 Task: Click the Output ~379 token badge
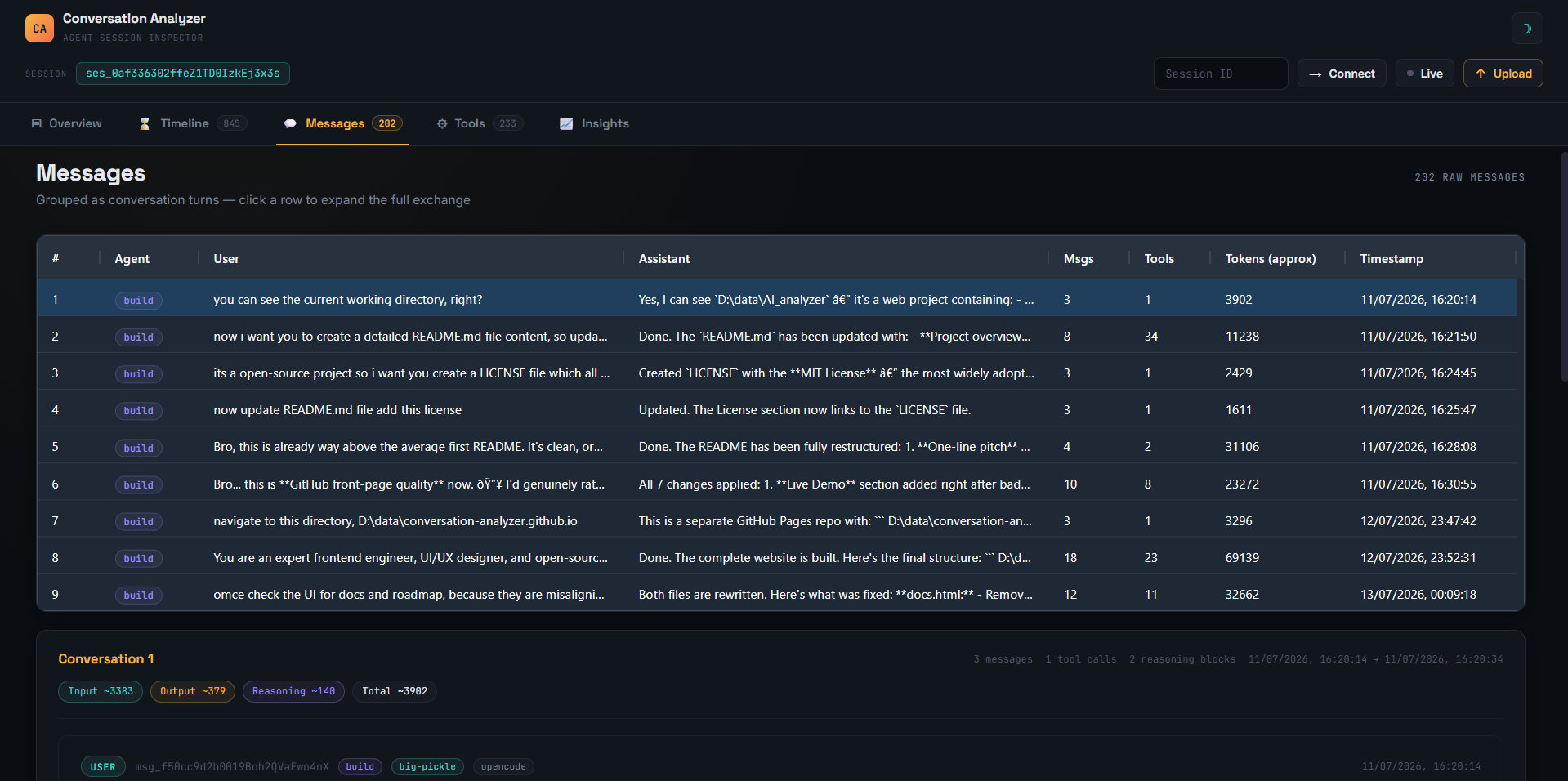[x=193, y=691]
